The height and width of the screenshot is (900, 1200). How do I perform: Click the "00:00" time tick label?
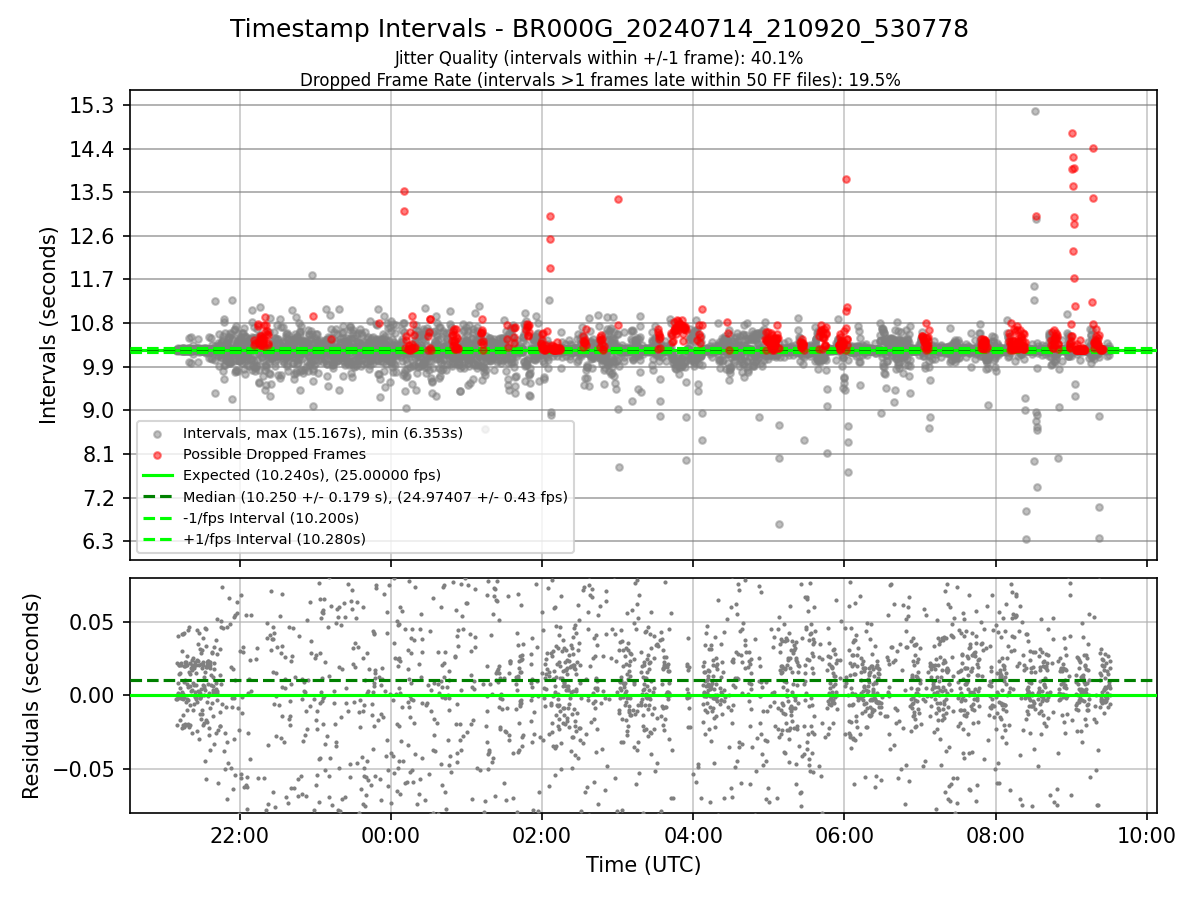[x=390, y=835]
